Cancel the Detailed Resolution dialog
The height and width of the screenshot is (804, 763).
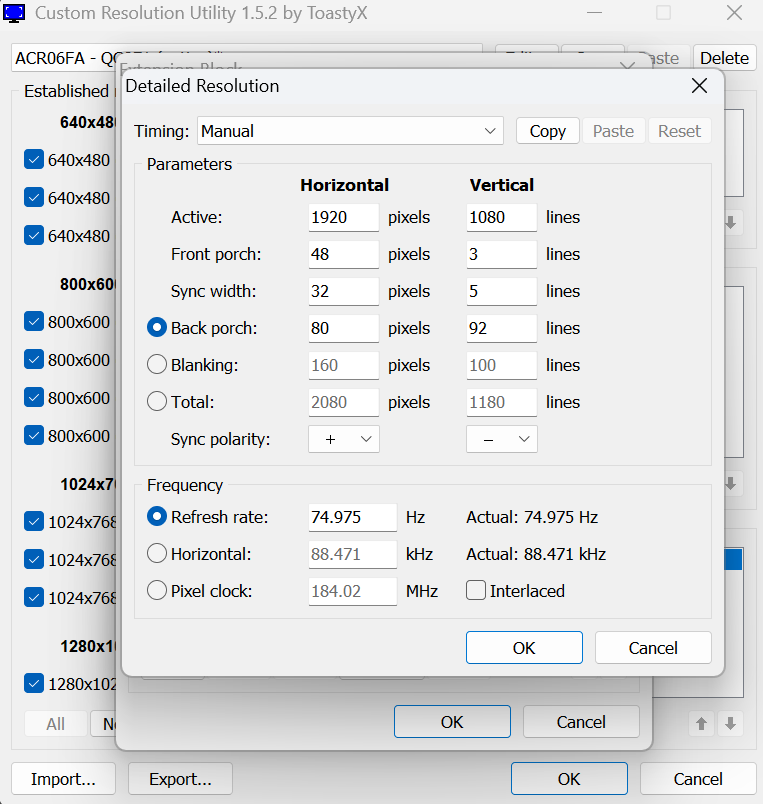pyautogui.click(x=653, y=648)
